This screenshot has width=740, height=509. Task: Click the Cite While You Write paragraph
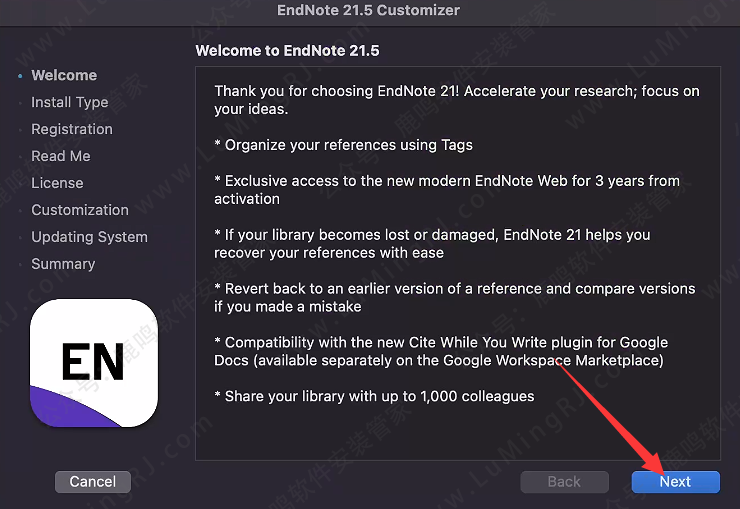pyautogui.click(x=441, y=351)
